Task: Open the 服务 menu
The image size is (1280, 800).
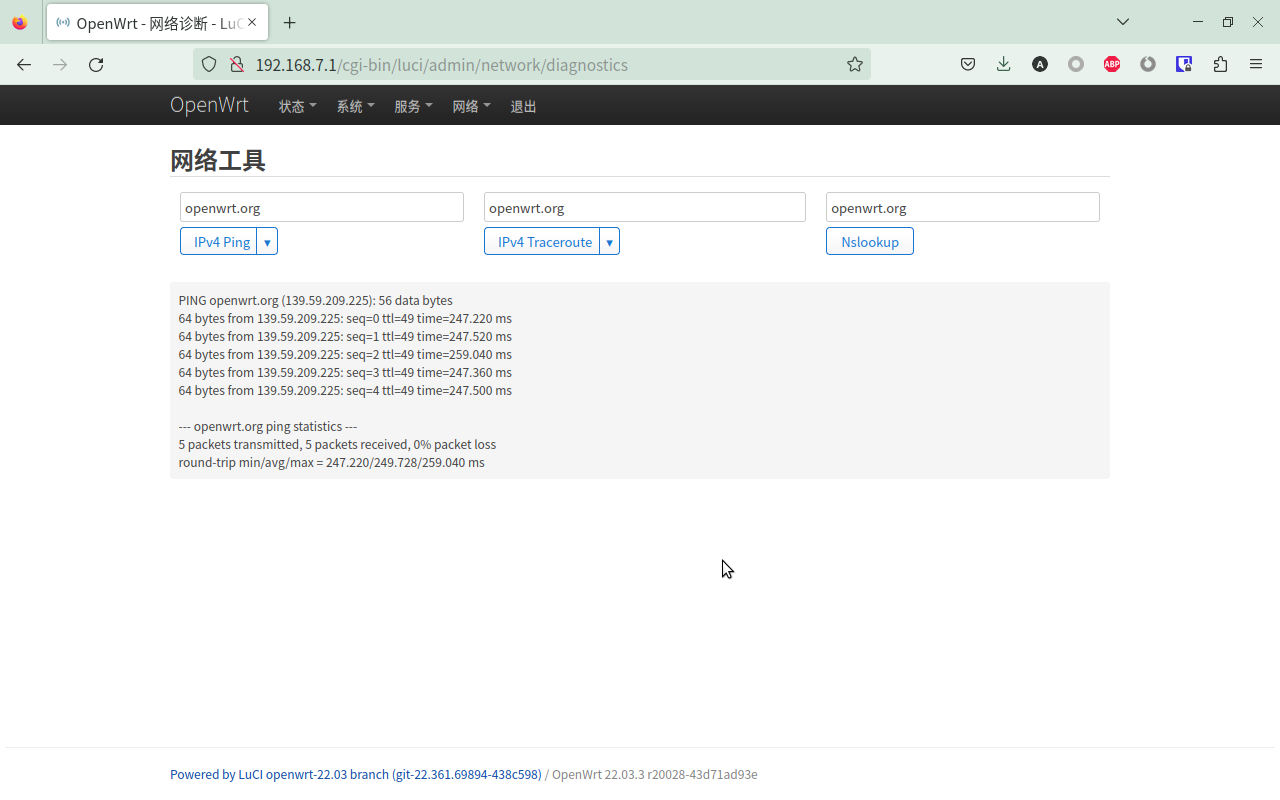Action: point(413,106)
